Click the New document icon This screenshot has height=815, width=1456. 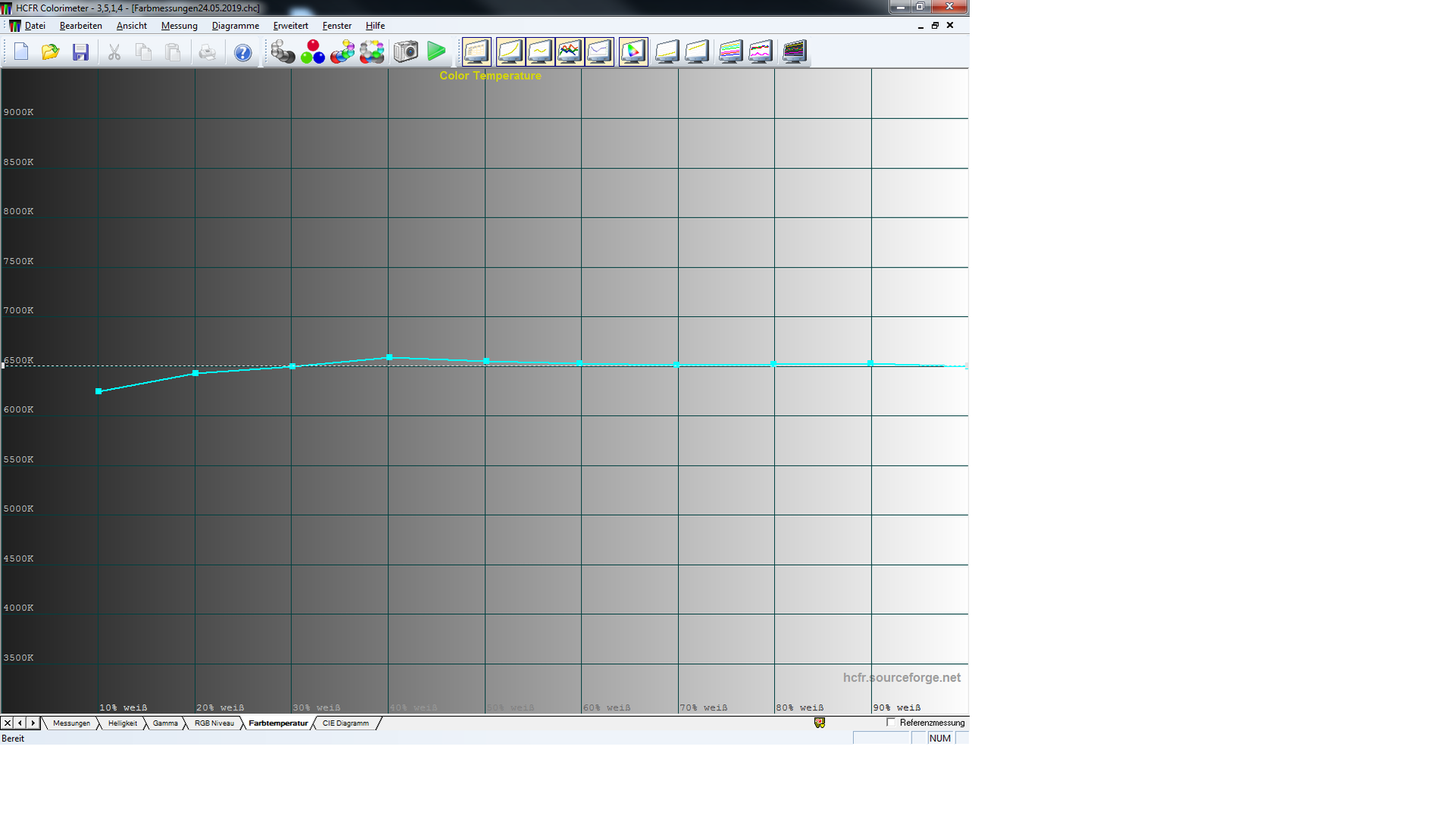(x=21, y=52)
